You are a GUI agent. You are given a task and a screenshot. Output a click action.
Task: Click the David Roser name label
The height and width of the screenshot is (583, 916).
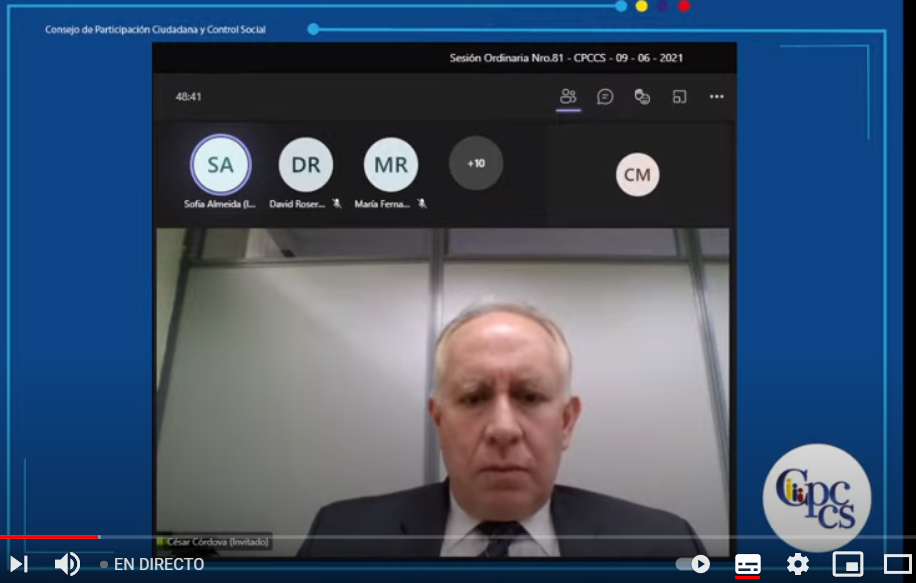(297, 204)
